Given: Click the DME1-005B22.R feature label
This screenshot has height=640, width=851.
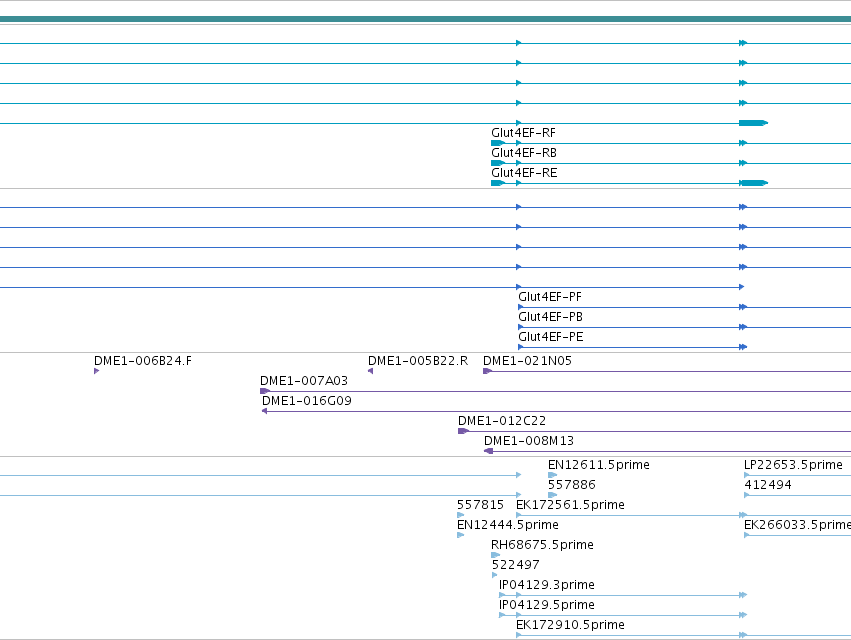Looking at the screenshot, I should tap(418, 361).
